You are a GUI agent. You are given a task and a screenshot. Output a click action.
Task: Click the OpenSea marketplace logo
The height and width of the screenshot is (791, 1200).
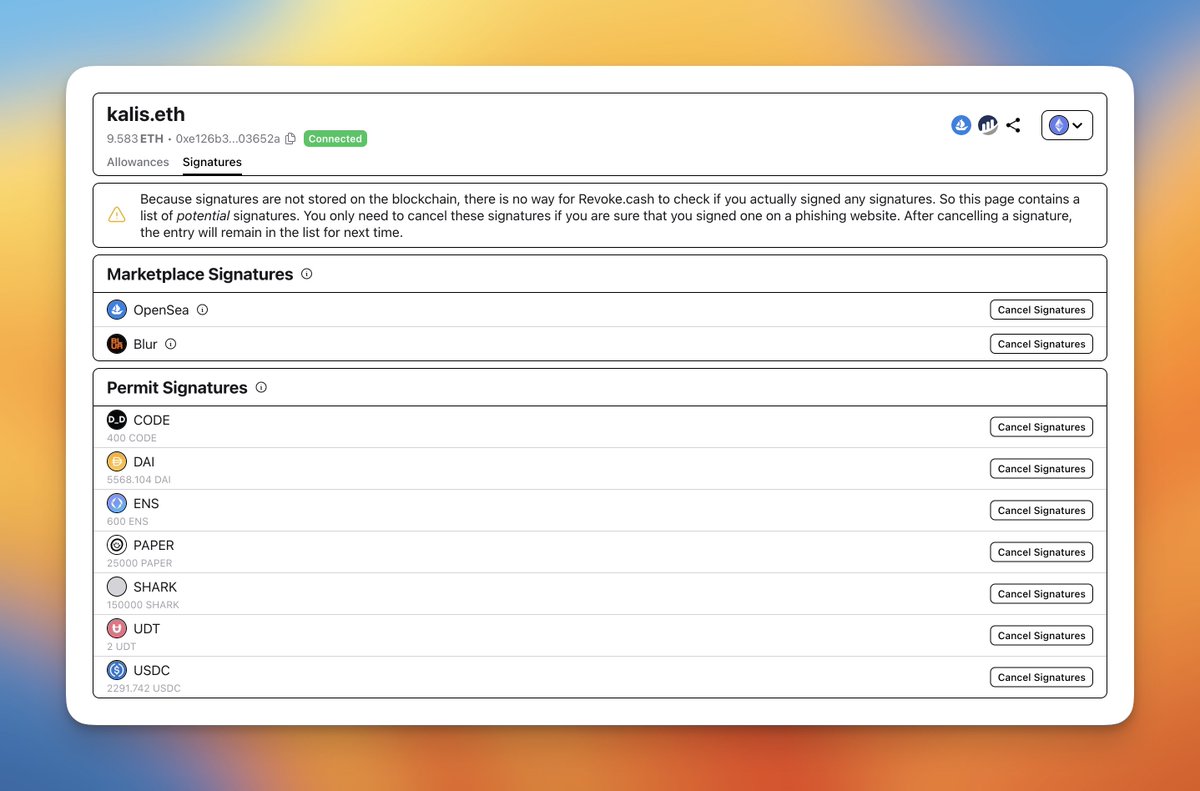tap(117, 310)
